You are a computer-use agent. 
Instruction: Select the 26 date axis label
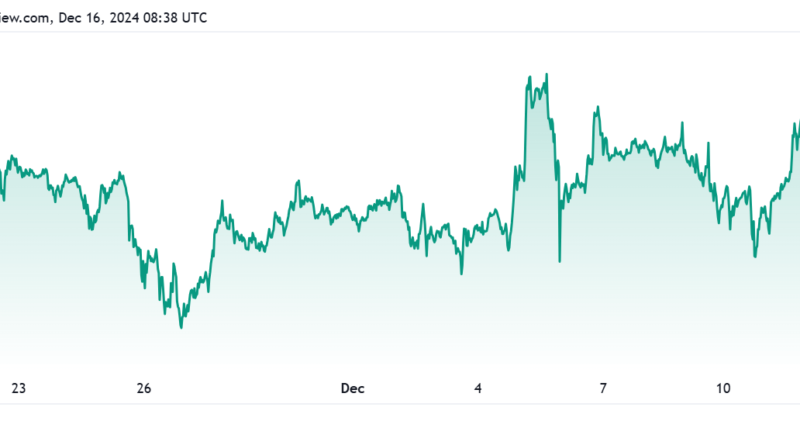[x=144, y=389]
